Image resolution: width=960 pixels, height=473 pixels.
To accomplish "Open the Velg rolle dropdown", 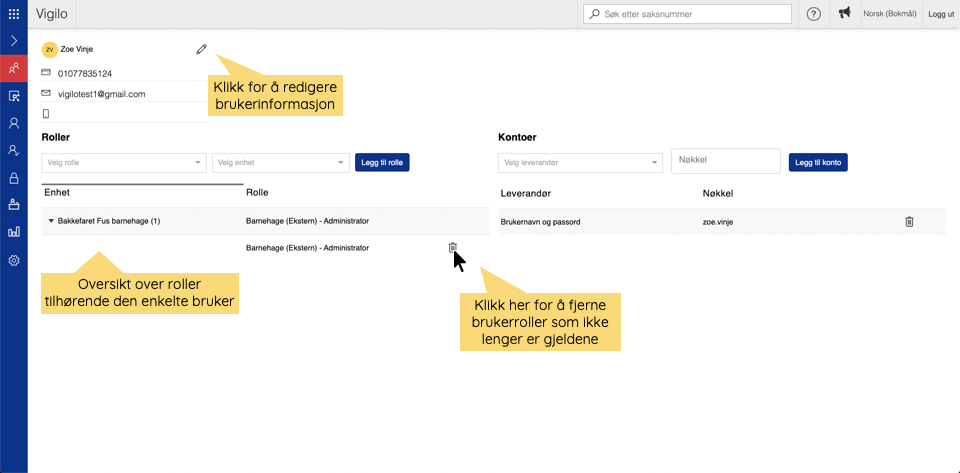I will [123, 162].
